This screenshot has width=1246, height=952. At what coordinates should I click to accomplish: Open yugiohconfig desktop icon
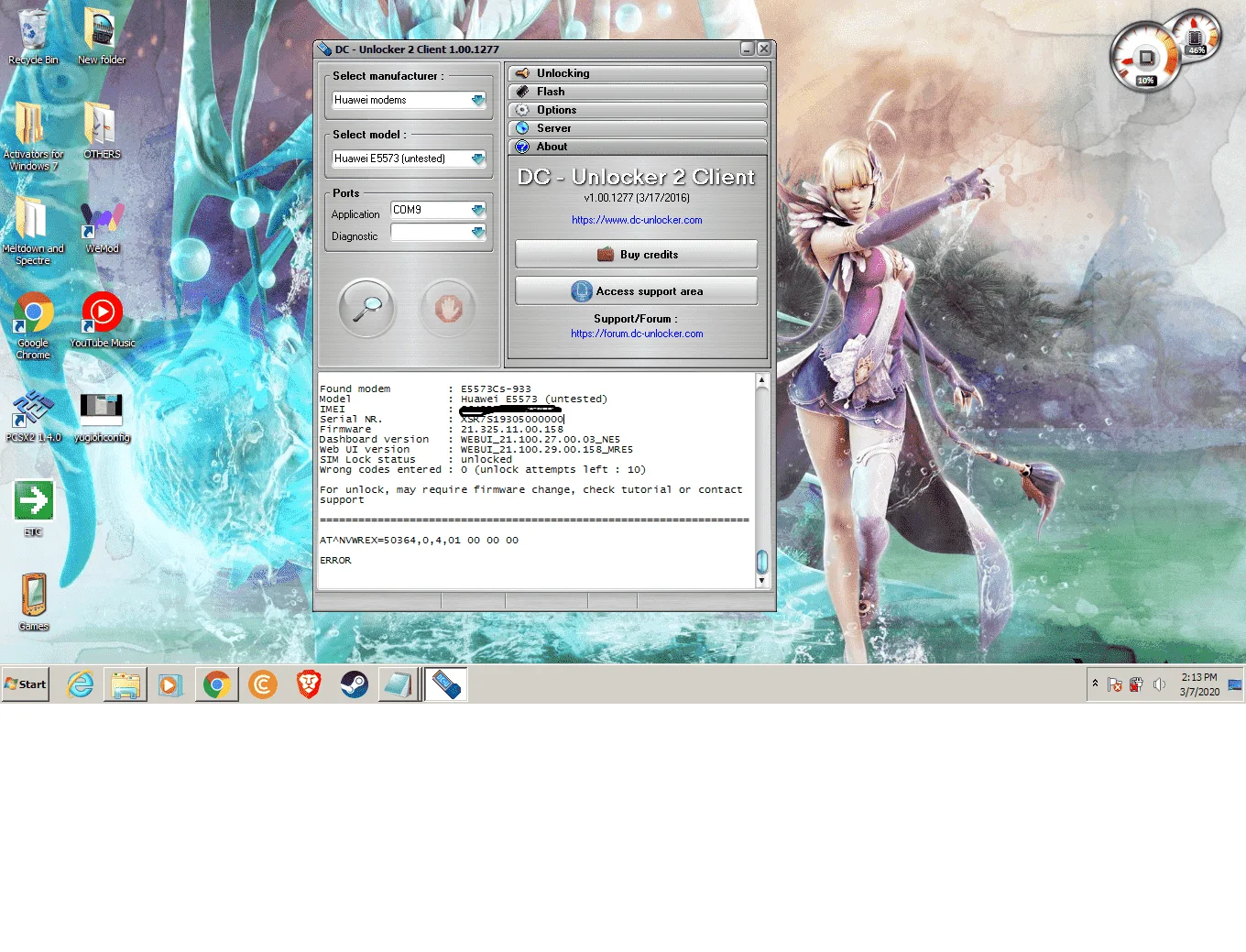pos(102,417)
